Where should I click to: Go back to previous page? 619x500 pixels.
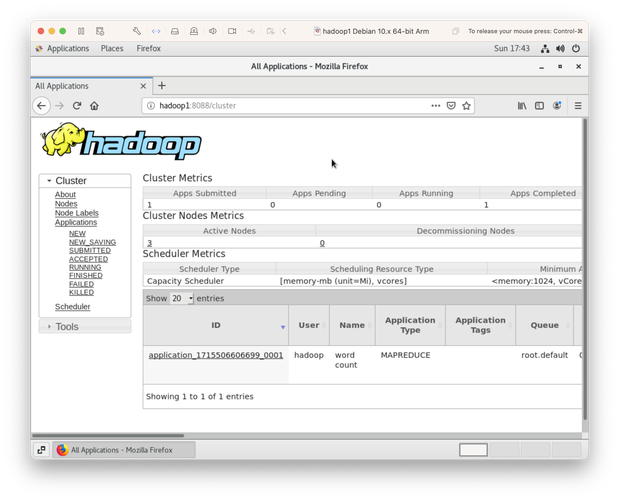point(41,106)
